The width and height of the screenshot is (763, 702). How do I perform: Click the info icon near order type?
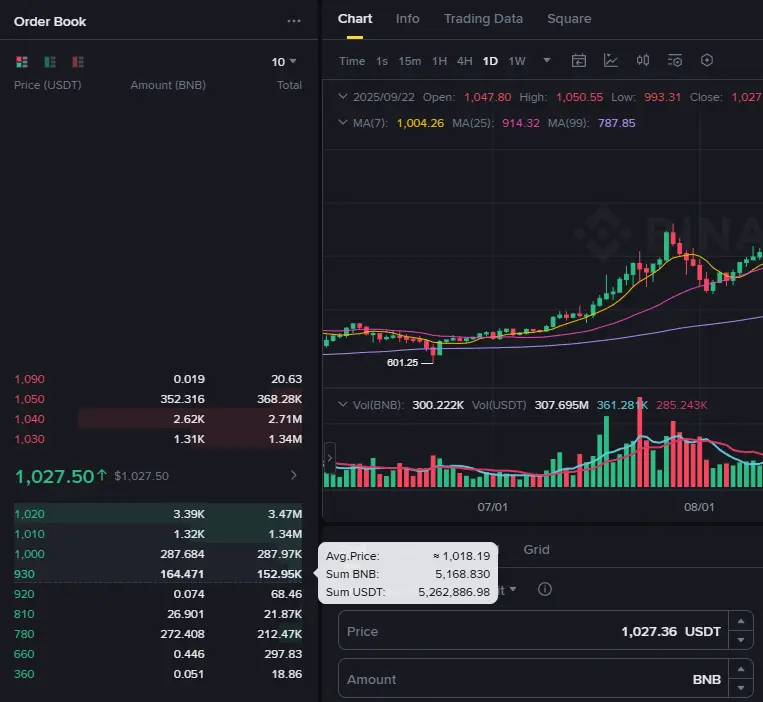point(545,589)
